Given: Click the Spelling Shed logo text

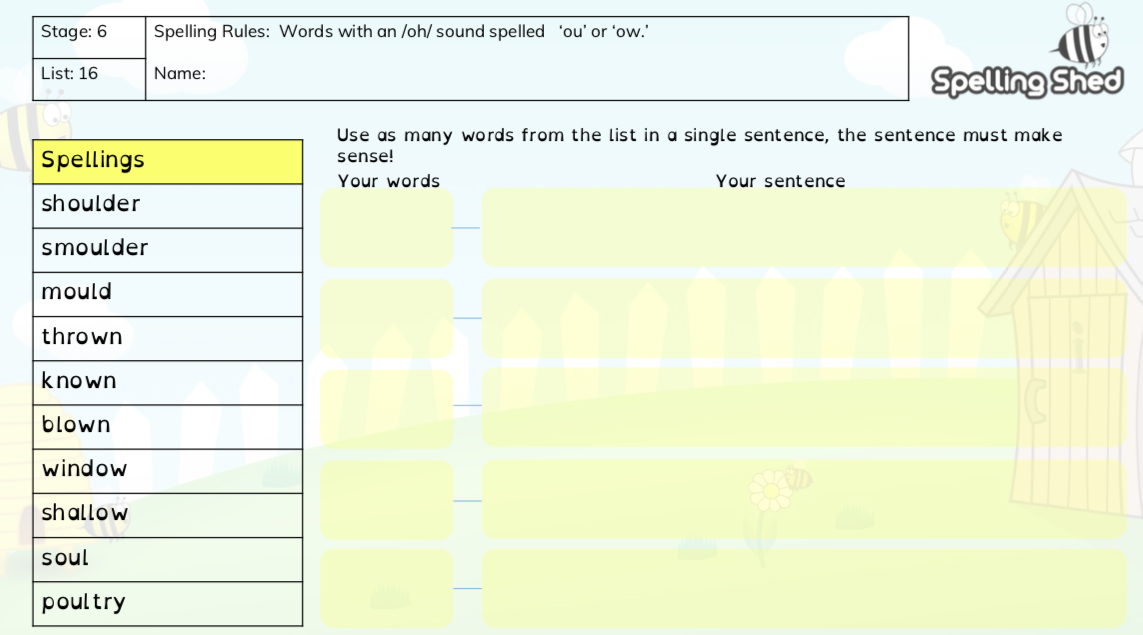Looking at the screenshot, I should pyautogui.click(x=1027, y=82).
